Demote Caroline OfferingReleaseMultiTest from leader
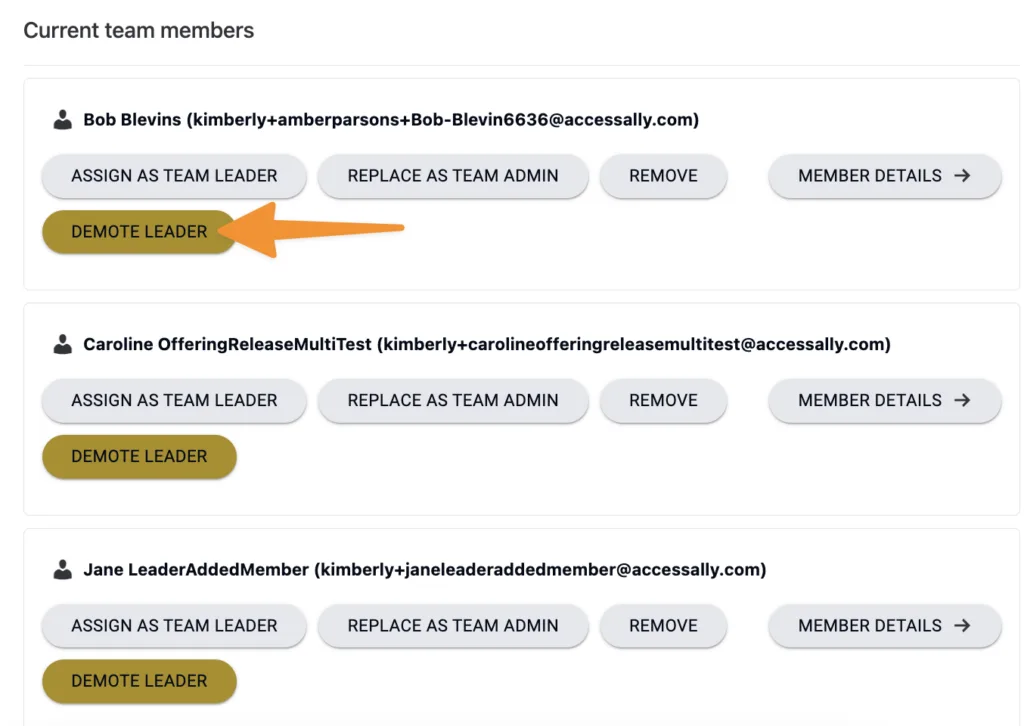Screen dimensions: 1024x726 pos(139,456)
